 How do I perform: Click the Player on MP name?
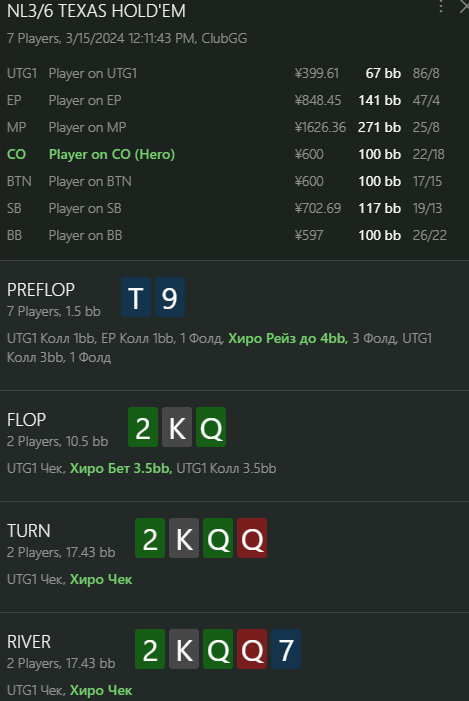pos(88,127)
